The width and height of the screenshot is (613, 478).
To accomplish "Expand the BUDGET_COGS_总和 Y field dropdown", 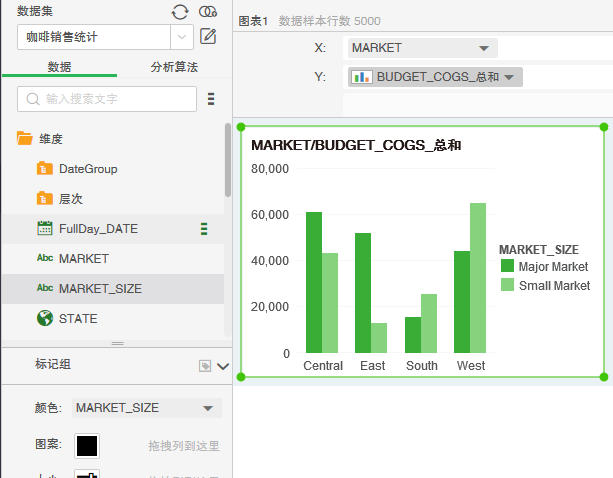I will click(509, 77).
